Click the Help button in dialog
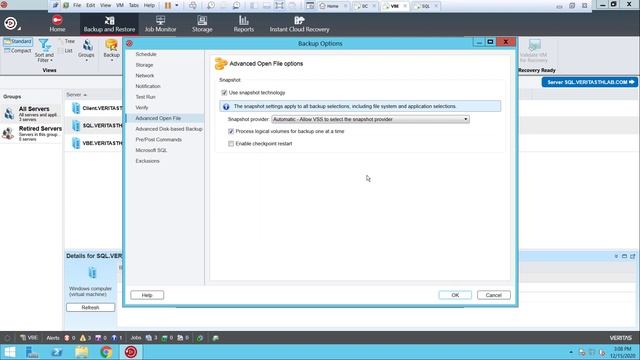 [x=147, y=295]
